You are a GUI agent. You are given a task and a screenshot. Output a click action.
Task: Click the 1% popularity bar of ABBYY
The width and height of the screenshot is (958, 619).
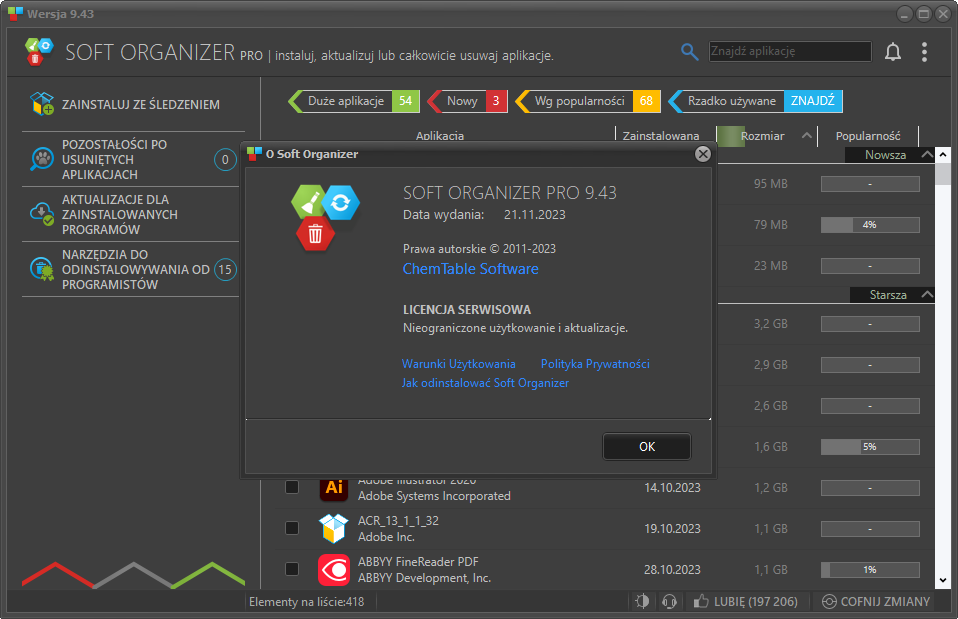[870, 570]
